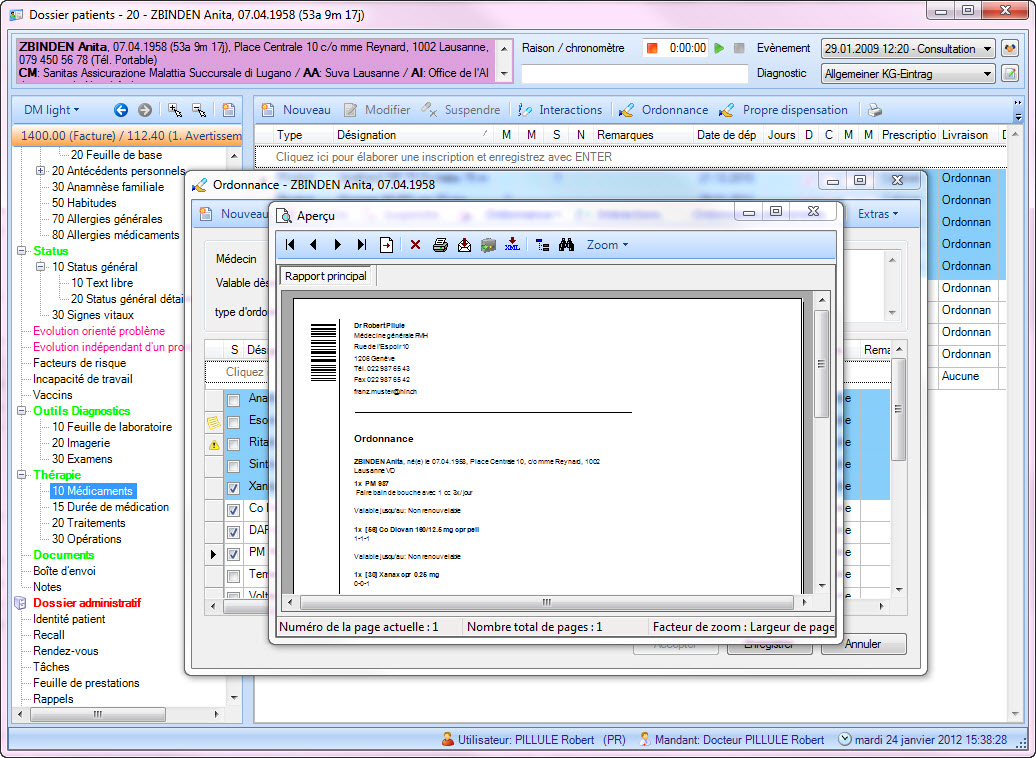Export the report as XML
This screenshot has height=758, width=1036.
tap(512, 245)
